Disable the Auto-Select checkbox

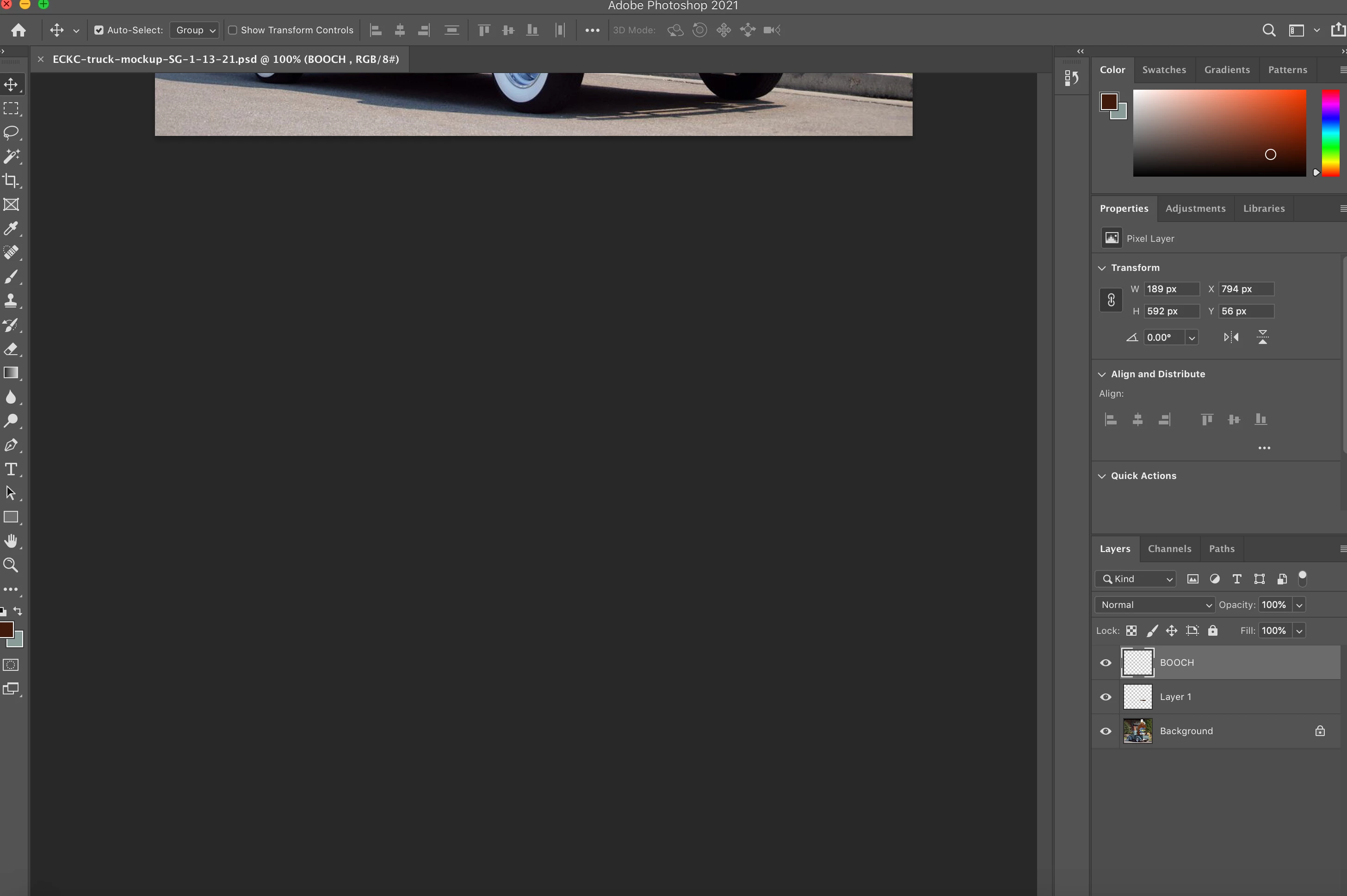[x=99, y=31]
